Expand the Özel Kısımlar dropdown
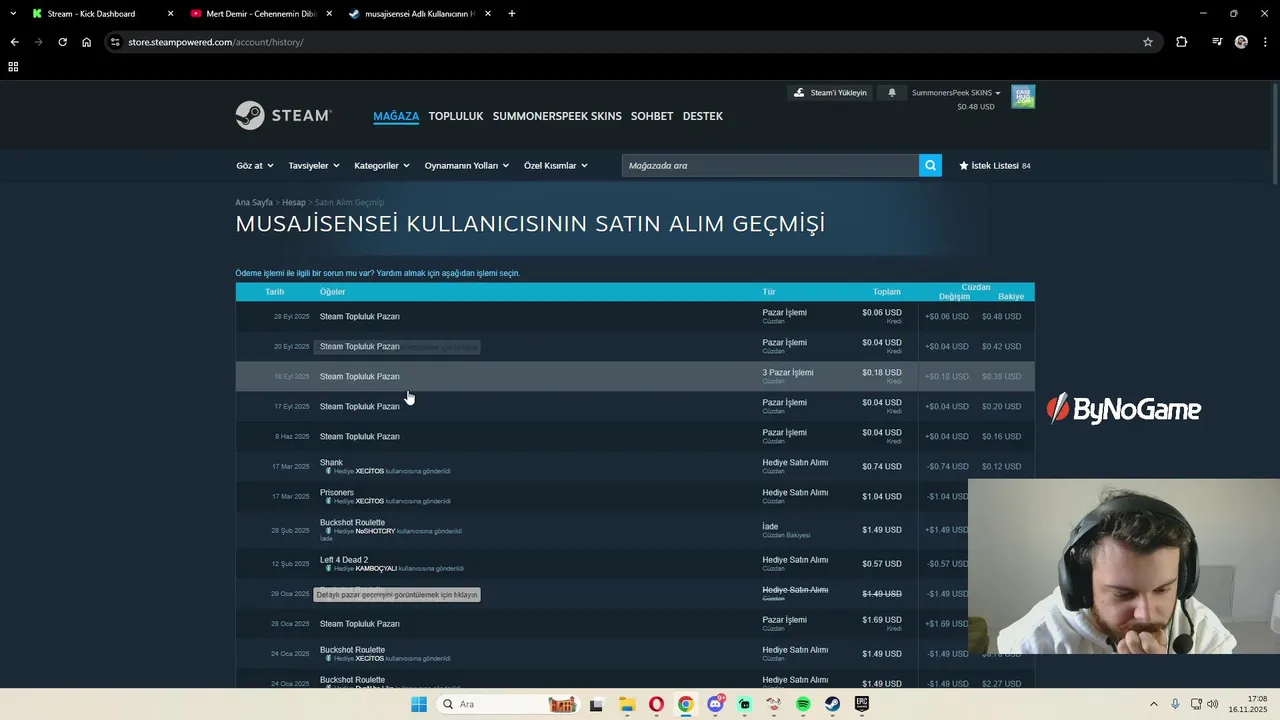Screen dimensions: 1280x720 point(556,166)
